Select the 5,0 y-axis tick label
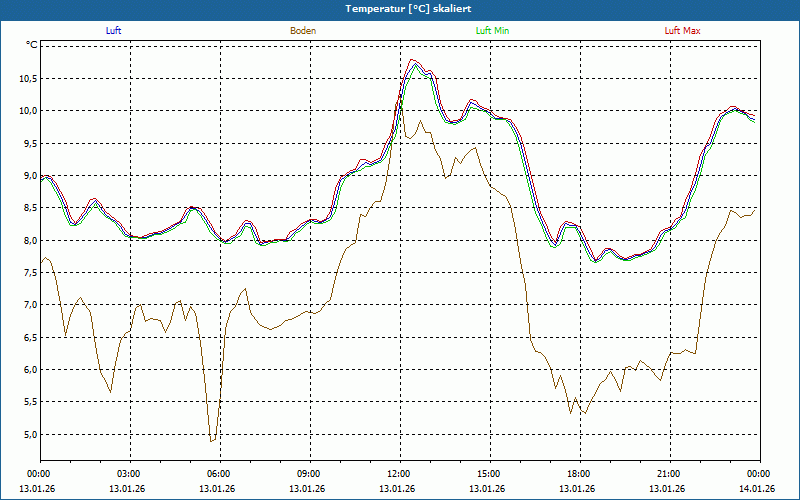 [x=29, y=435]
